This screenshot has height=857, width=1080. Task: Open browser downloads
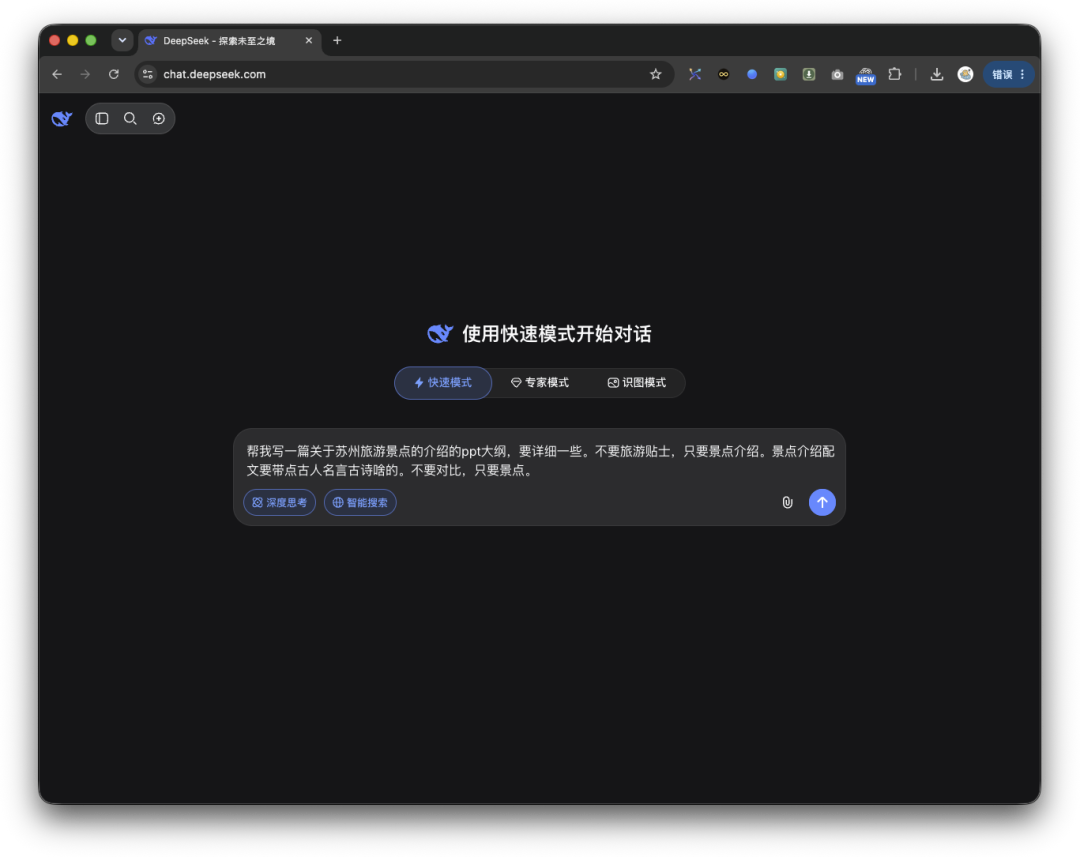(x=936, y=74)
